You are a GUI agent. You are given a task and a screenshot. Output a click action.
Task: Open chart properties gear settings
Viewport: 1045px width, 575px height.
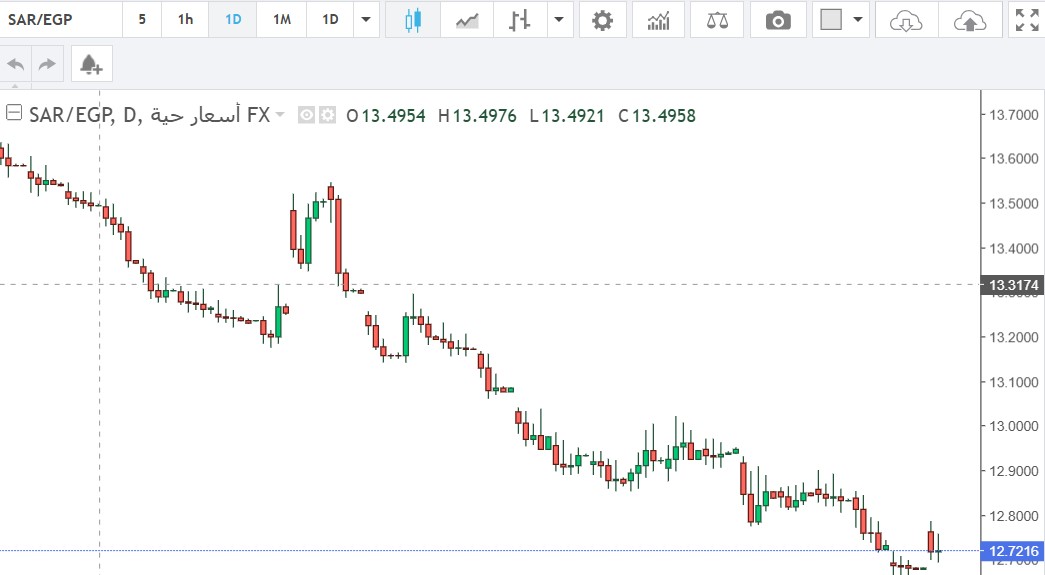602,20
